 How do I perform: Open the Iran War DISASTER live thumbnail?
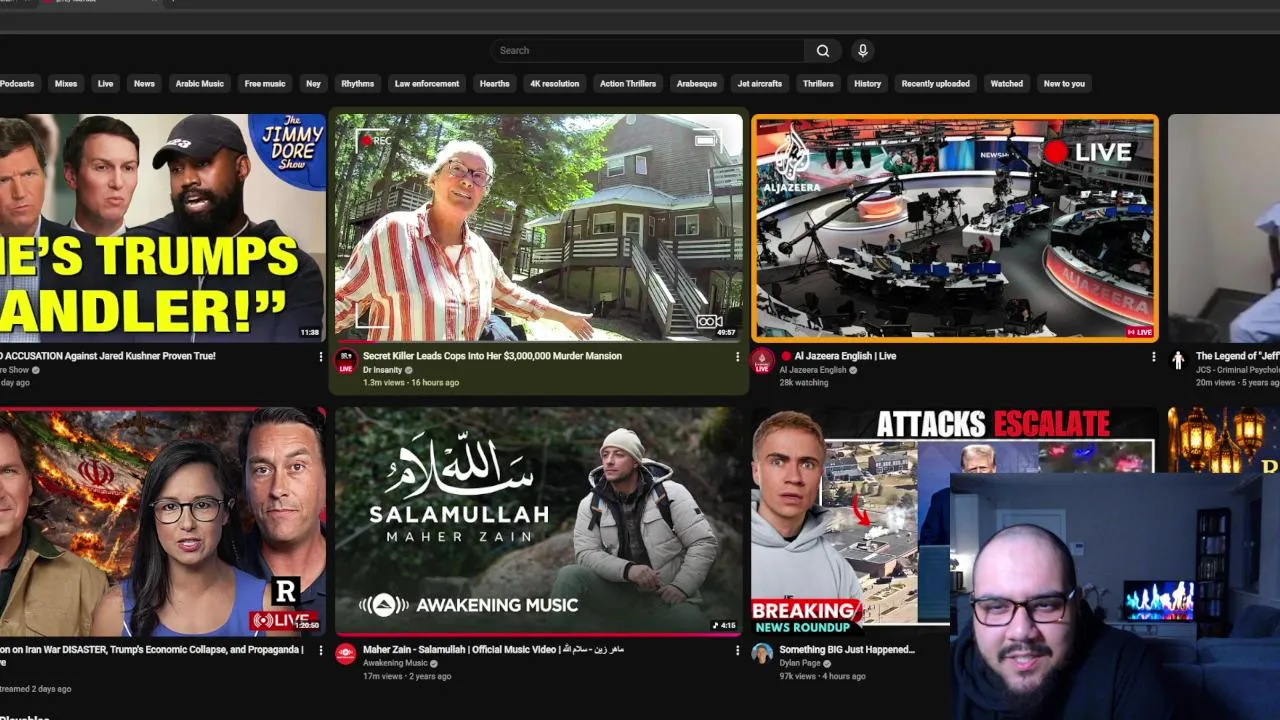click(163, 521)
